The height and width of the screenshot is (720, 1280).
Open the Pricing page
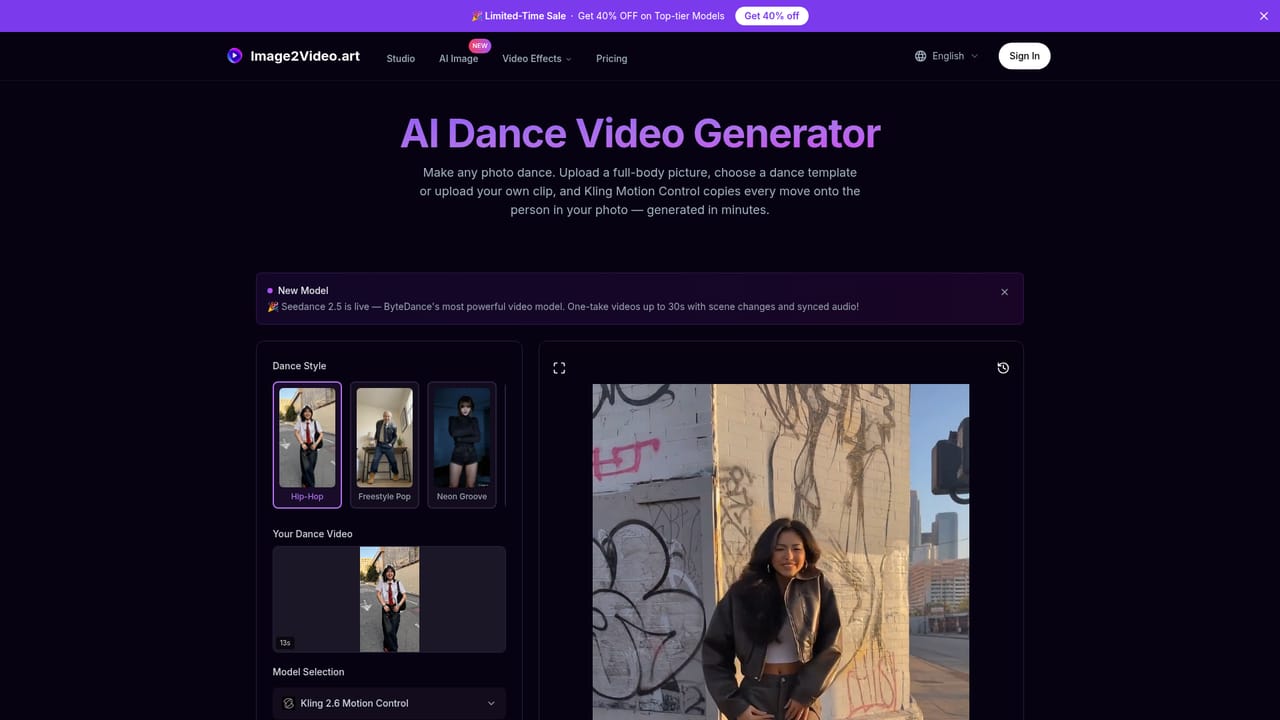612,59
